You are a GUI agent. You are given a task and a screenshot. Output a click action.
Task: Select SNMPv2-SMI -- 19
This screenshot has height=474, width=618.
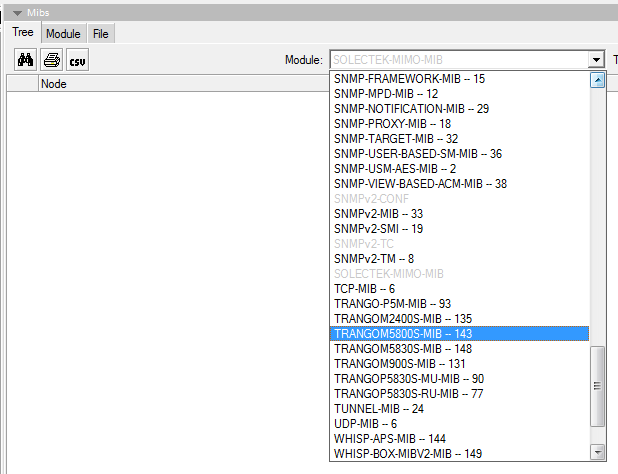[460, 229]
